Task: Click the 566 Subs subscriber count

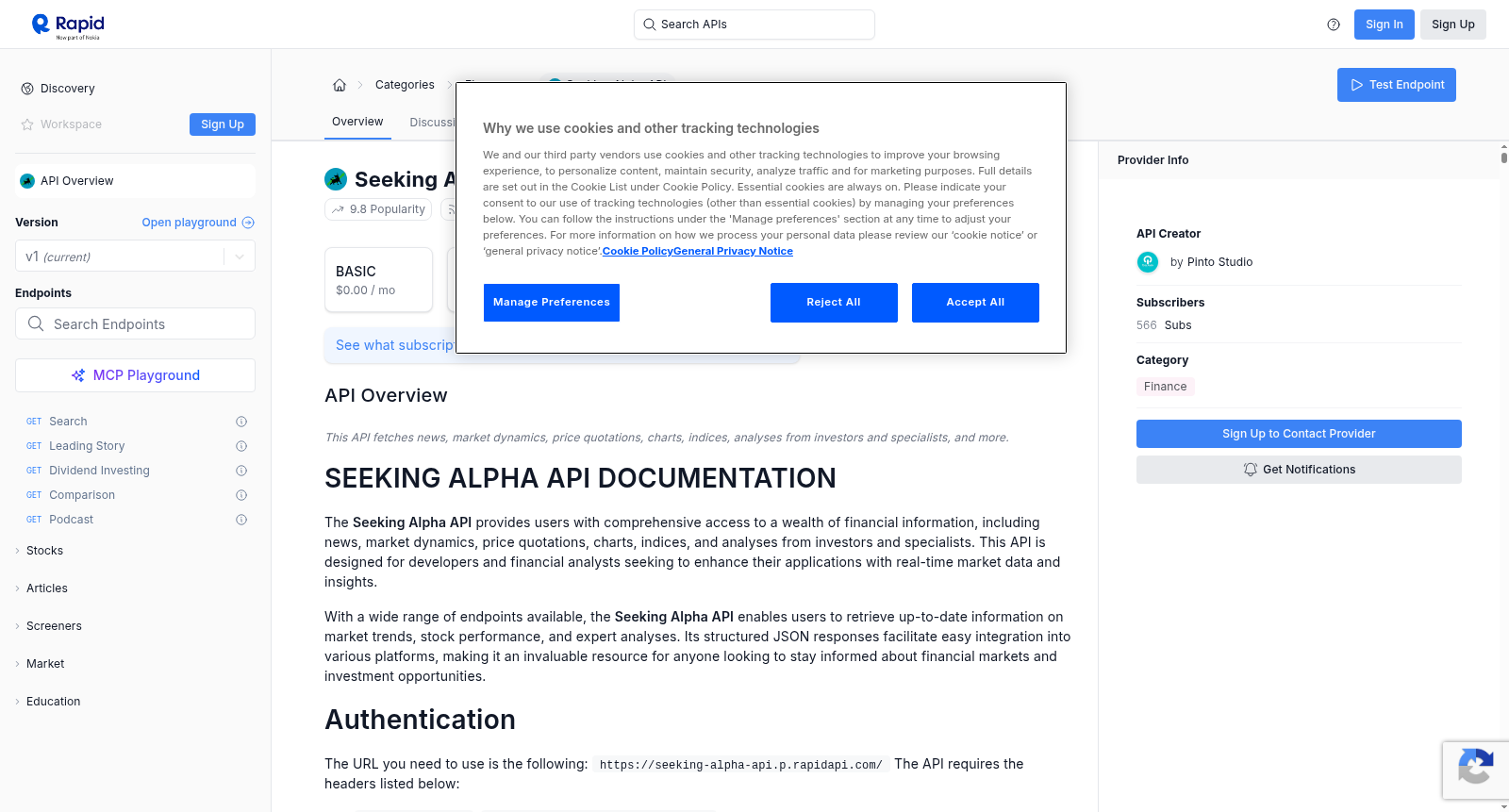Action: tap(1164, 325)
